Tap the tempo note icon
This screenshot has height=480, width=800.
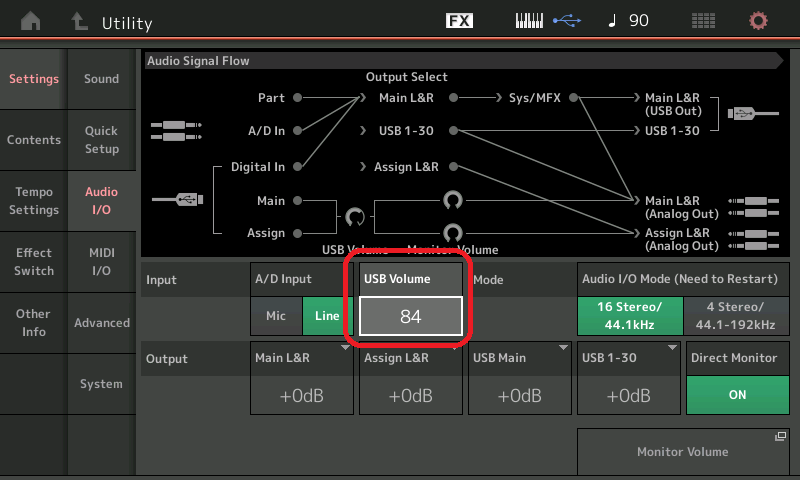(612, 21)
